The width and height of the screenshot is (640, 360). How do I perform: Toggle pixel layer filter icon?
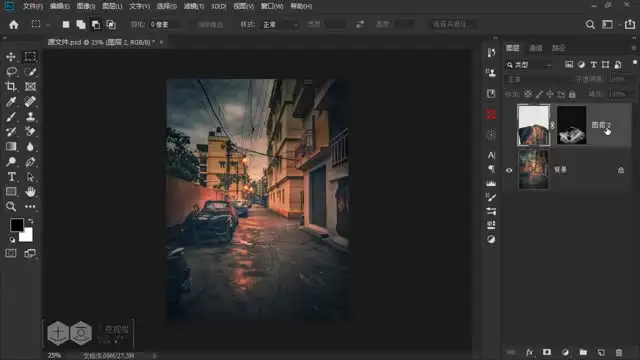(x=569, y=64)
